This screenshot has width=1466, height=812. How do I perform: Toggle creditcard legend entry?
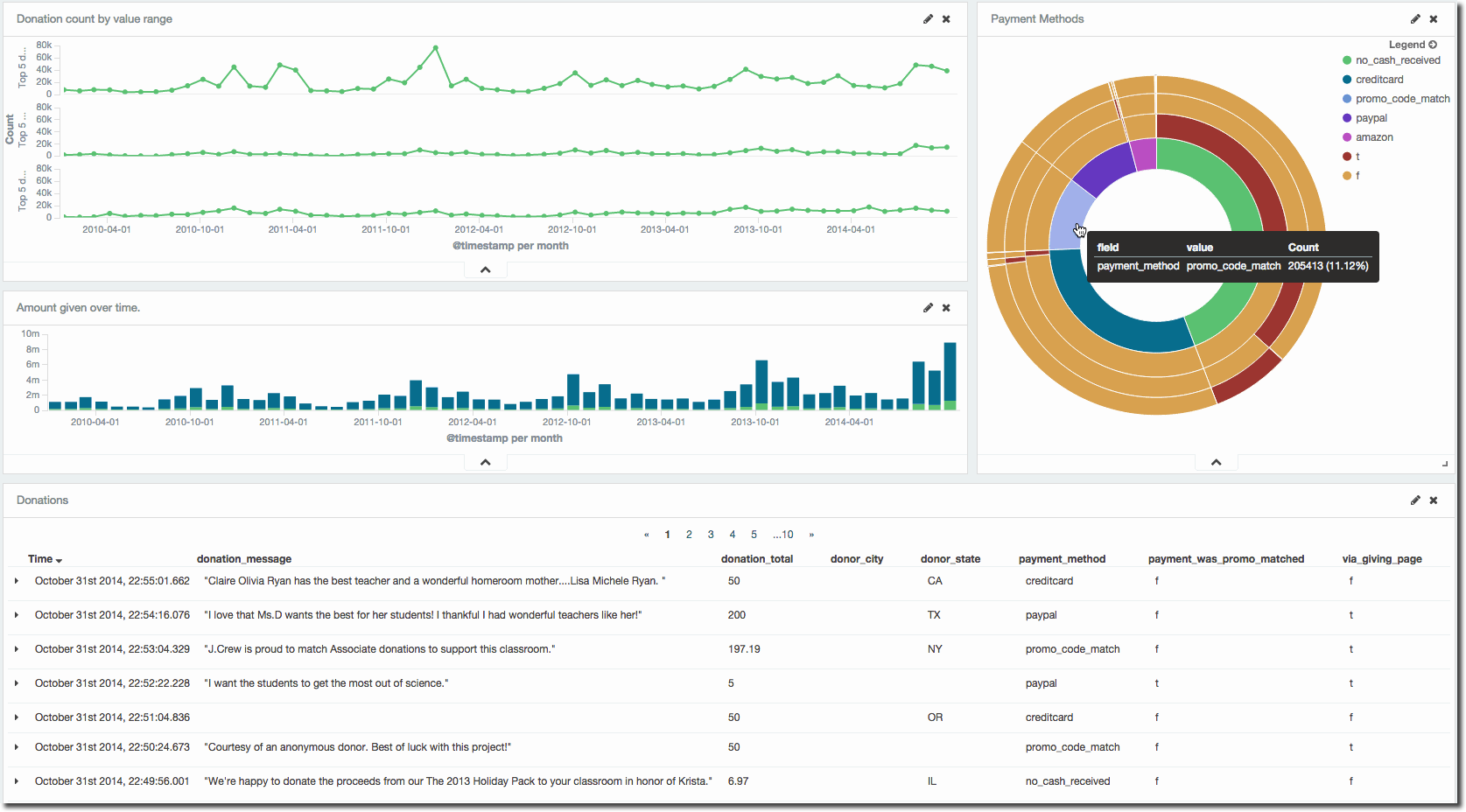(1378, 80)
